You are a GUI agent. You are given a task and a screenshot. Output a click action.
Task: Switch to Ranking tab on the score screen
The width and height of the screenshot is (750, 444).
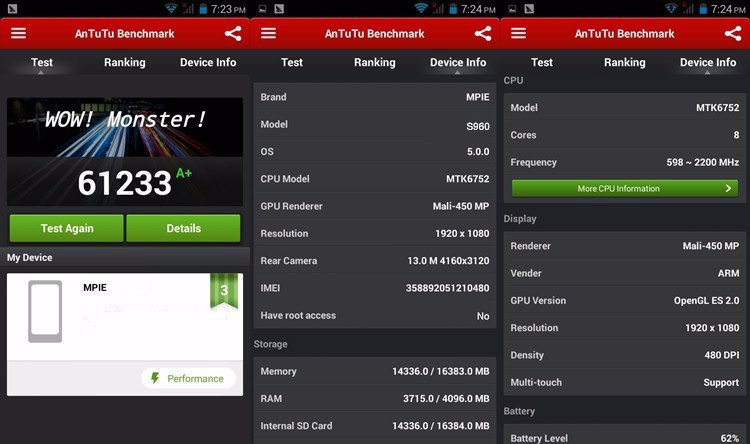(x=125, y=62)
